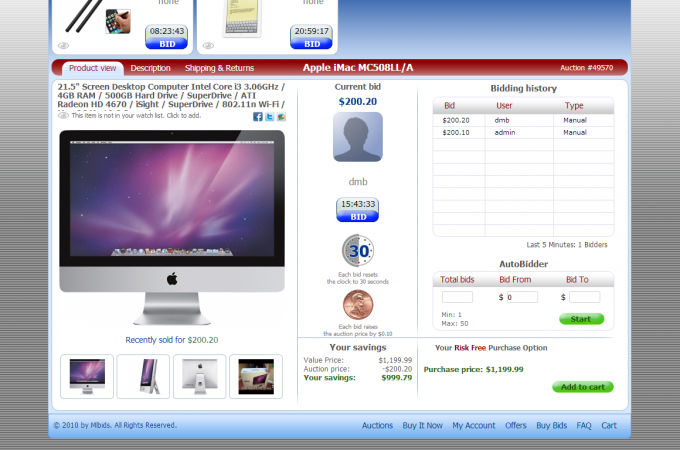Click the 30-second clock icon
680x450 pixels.
coord(358,251)
